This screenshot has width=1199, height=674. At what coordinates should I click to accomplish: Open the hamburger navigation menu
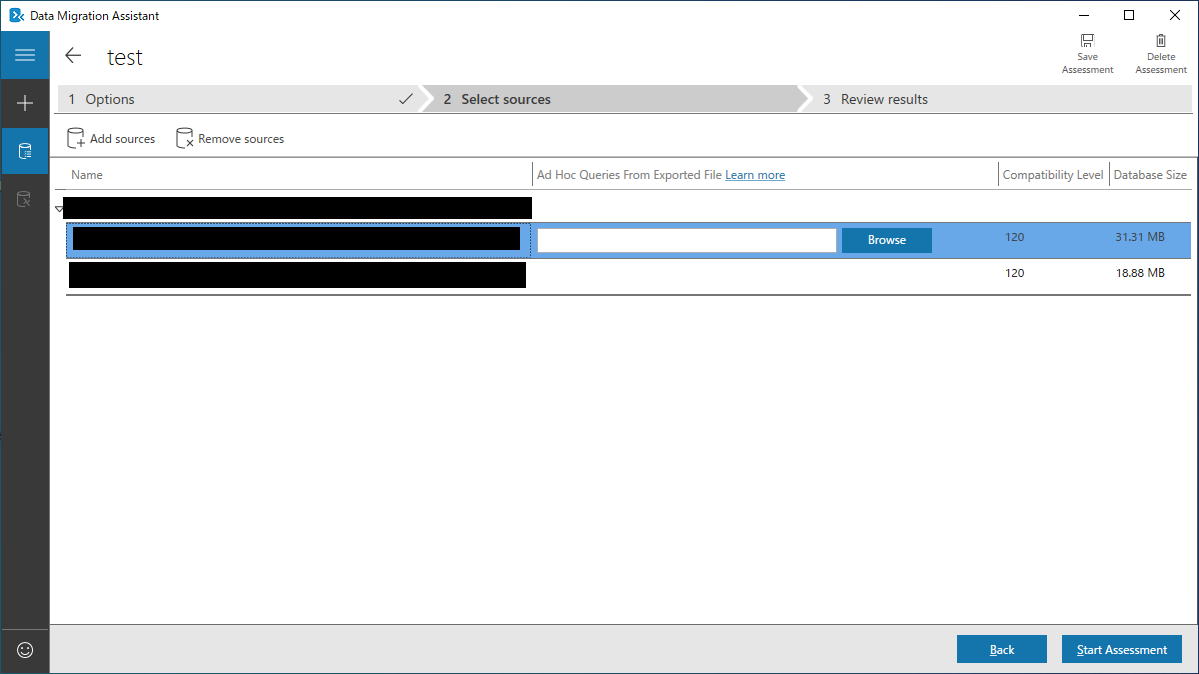24,55
